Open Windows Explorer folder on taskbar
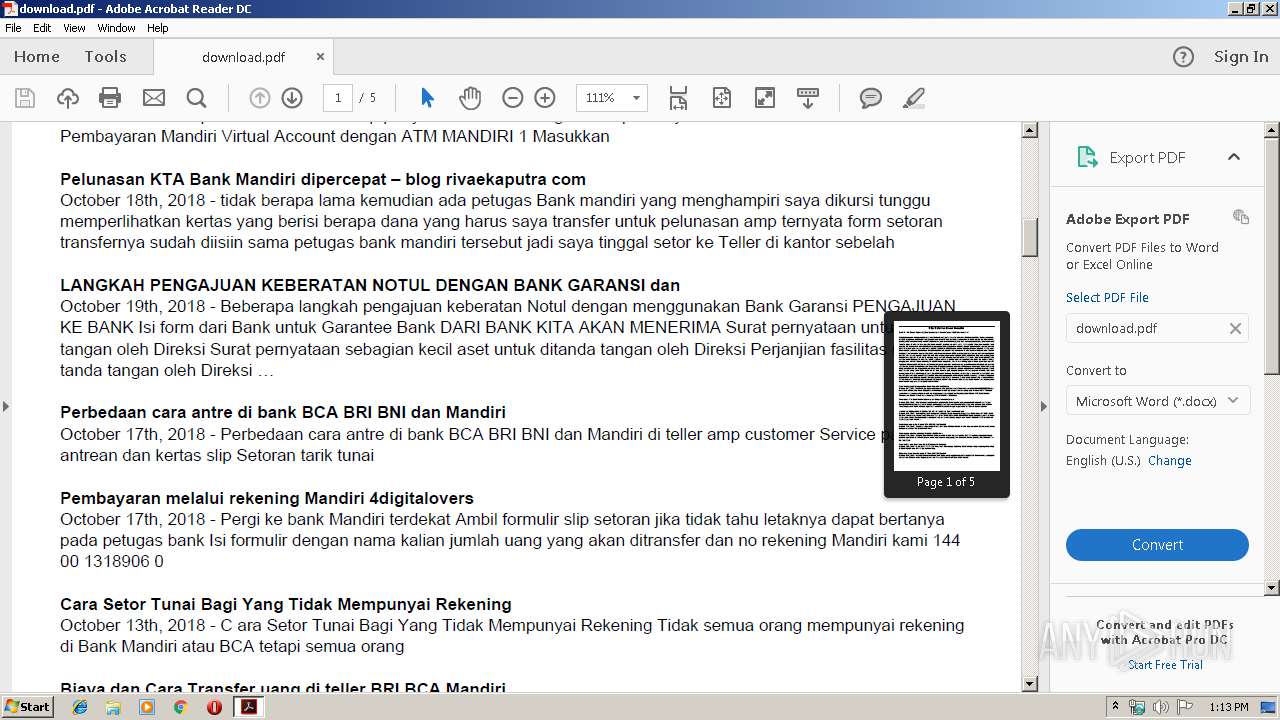 [x=113, y=707]
